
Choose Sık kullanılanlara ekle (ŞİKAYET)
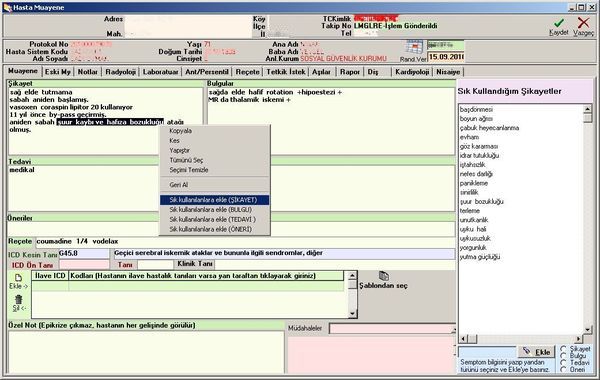pyautogui.click(x=214, y=200)
